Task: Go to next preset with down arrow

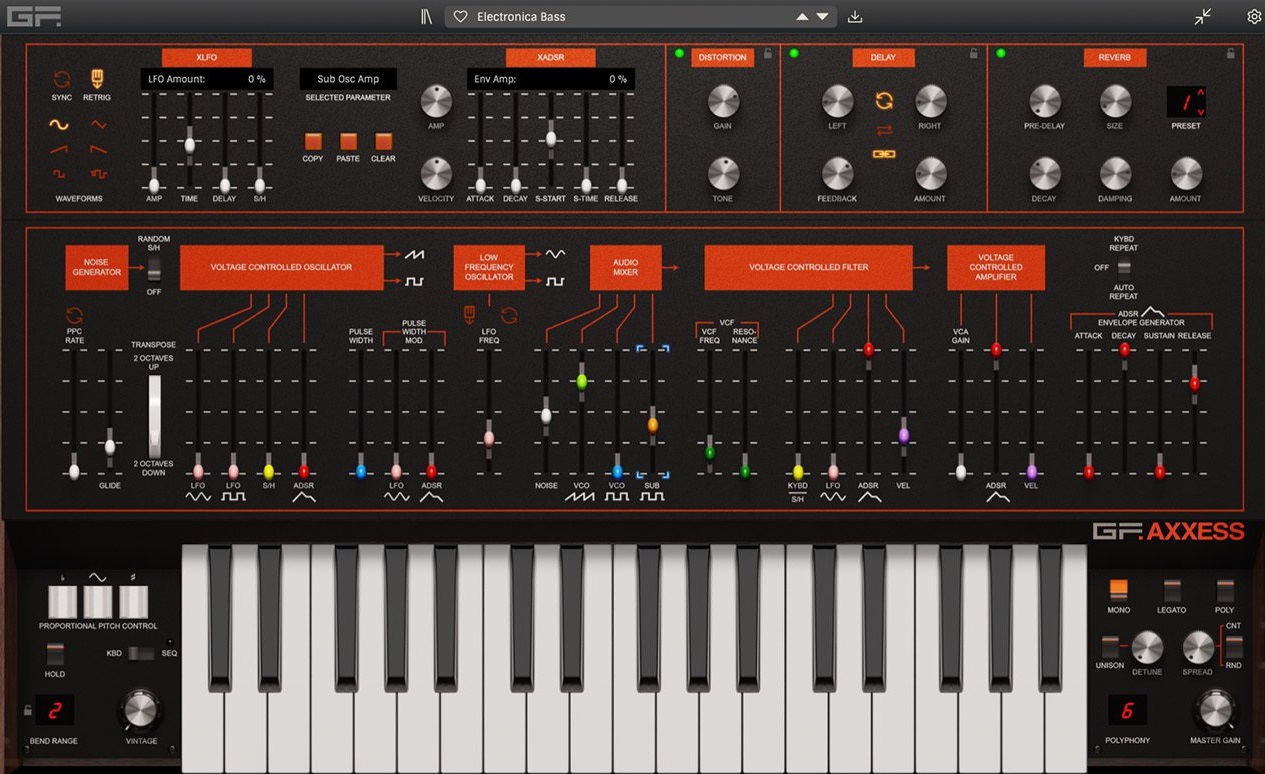Action: pyautogui.click(x=822, y=17)
